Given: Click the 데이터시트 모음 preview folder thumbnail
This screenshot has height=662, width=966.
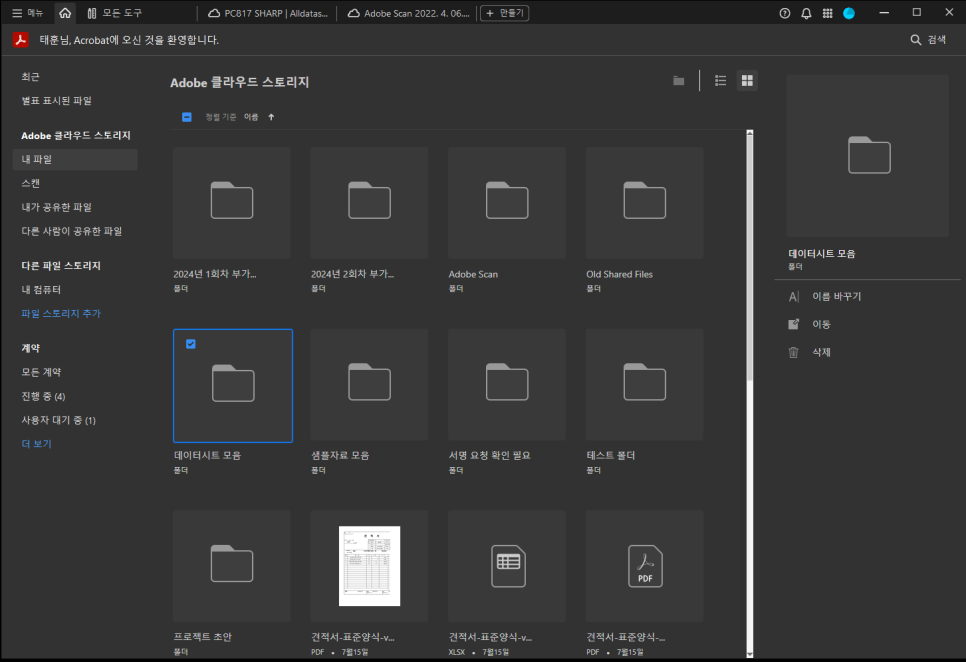Looking at the screenshot, I should [x=867, y=156].
